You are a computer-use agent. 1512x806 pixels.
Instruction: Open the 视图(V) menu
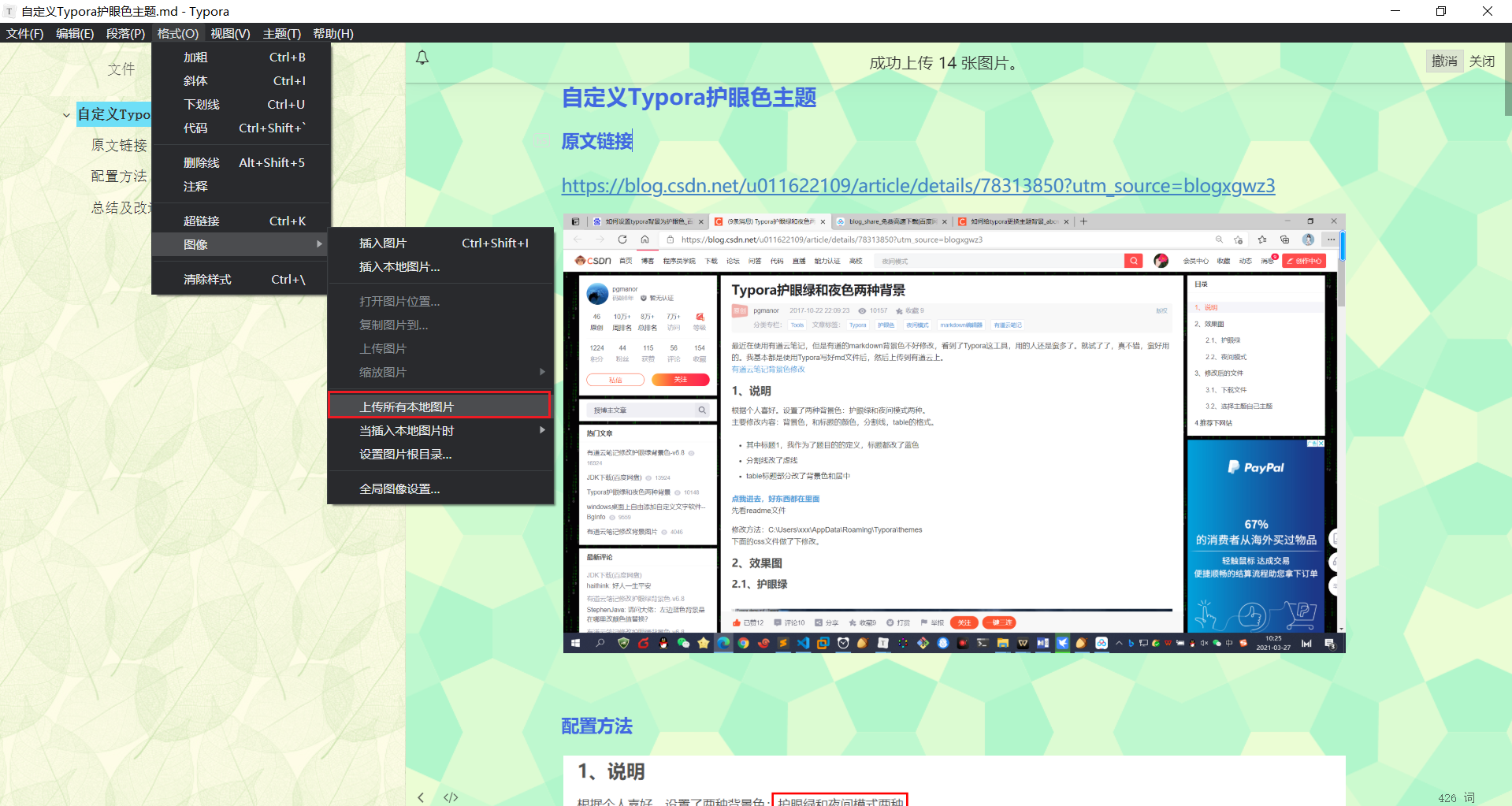click(x=230, y=34)
